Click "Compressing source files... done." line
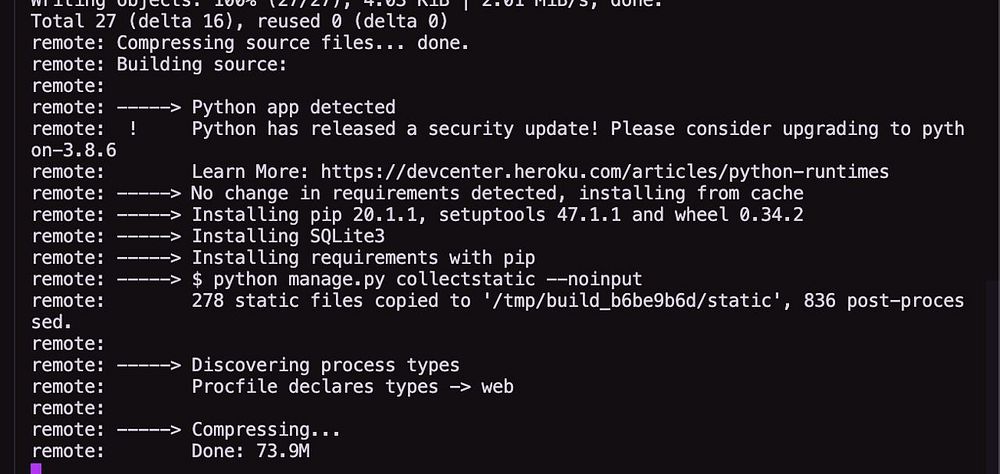 coord(293,43)
